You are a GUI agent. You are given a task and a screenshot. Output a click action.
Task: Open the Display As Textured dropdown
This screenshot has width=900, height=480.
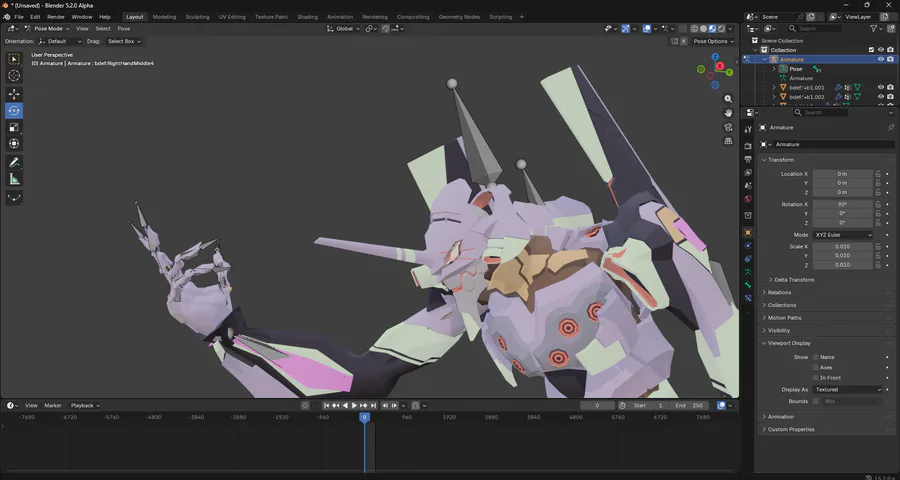[x=847, y=389]
